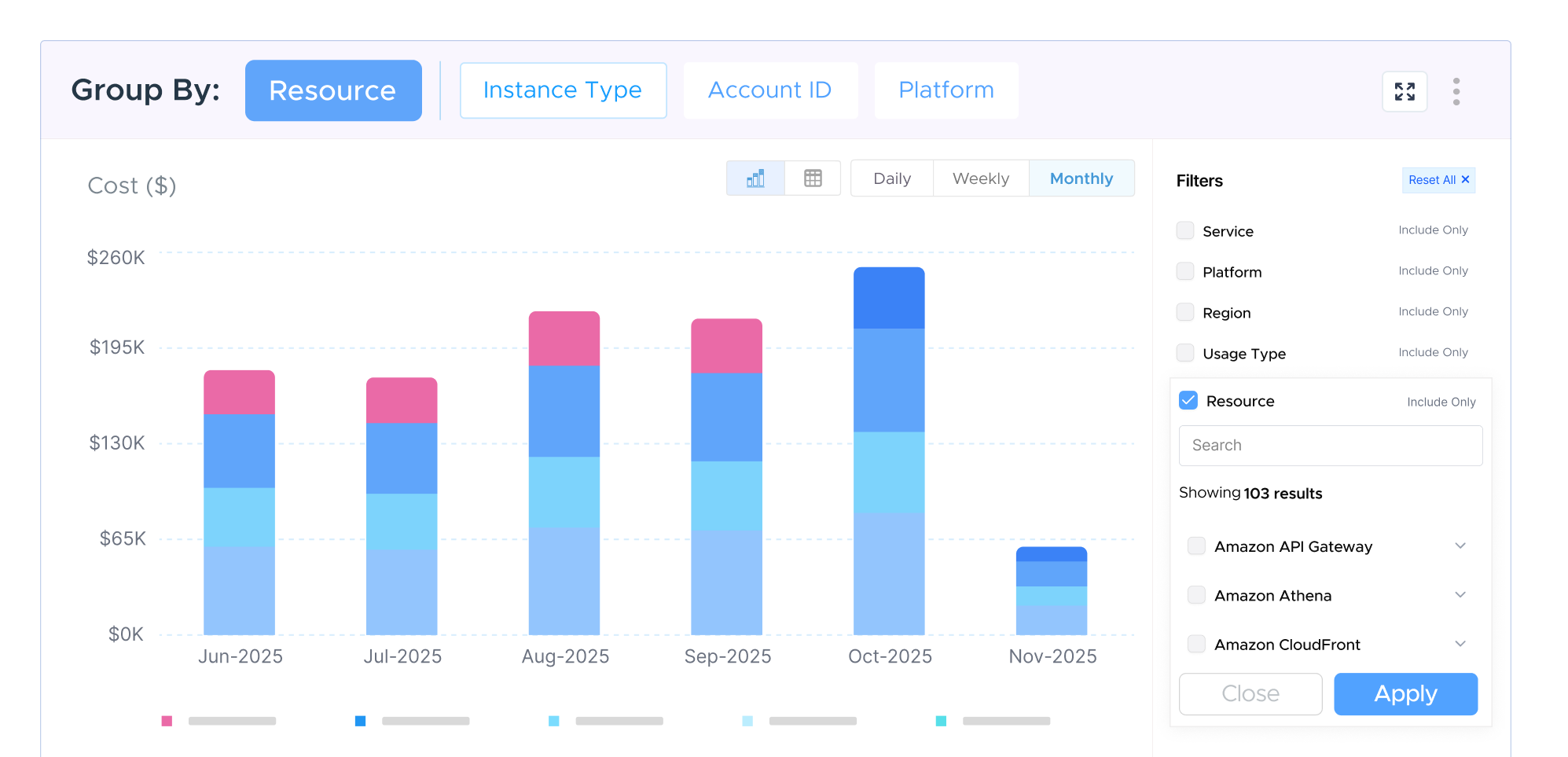The height and width of the screenshot is (757, 1568).
Task: Switch to the Weekly tab
Action: coord(980,178)
